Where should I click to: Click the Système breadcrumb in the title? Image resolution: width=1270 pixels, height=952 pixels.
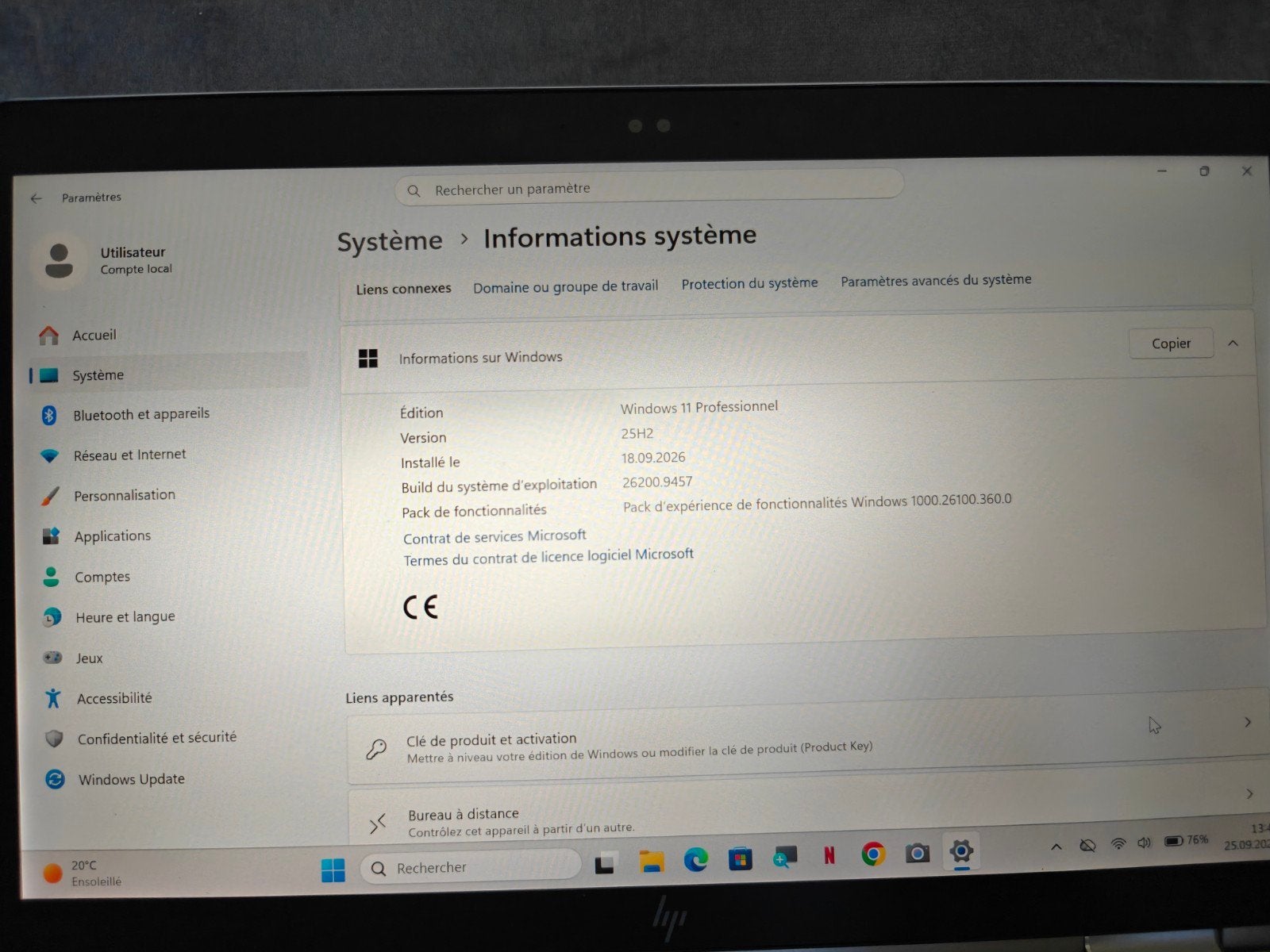(x=389, y=241)
